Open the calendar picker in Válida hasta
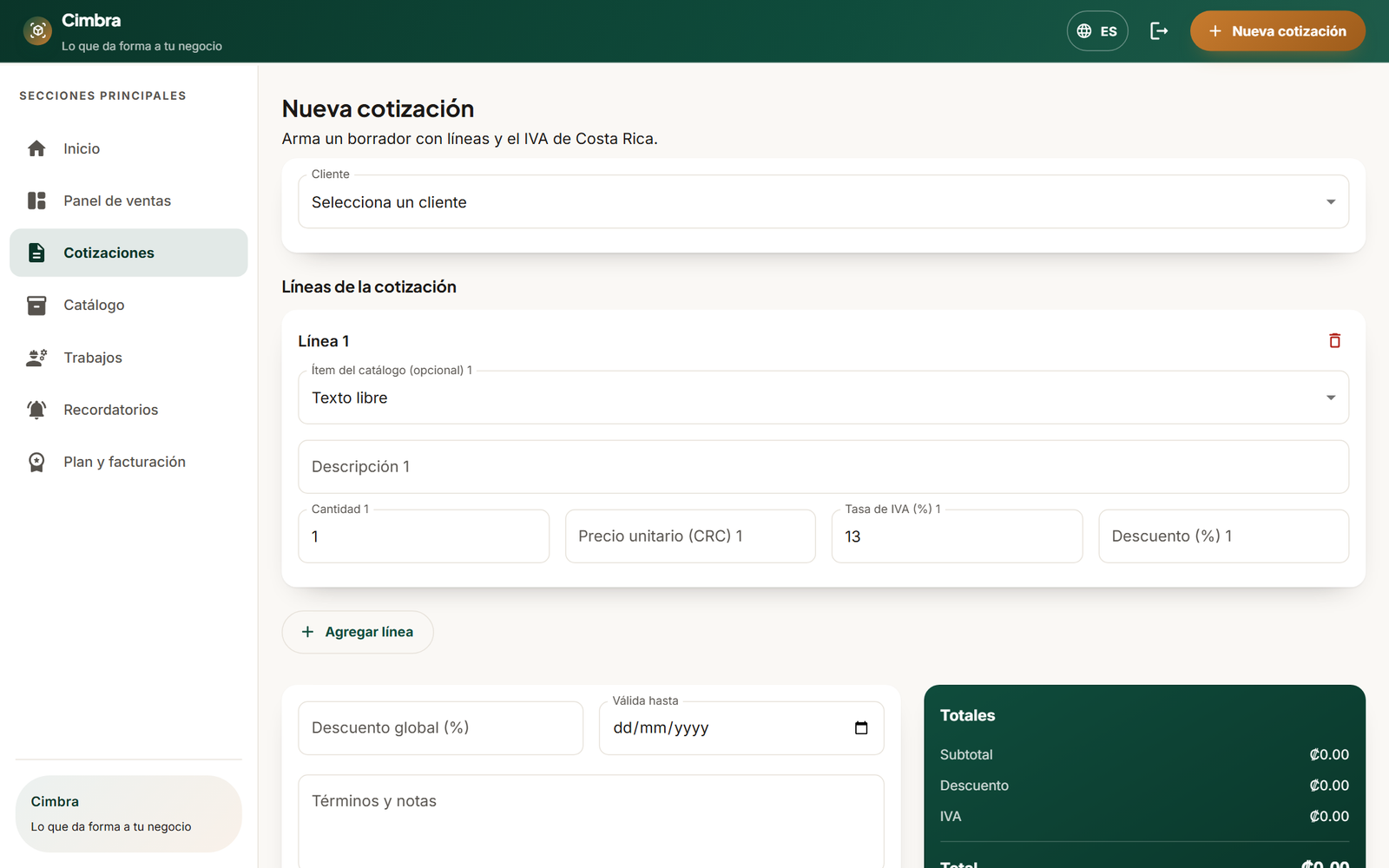1389x868 pixels. click(861, 728)
